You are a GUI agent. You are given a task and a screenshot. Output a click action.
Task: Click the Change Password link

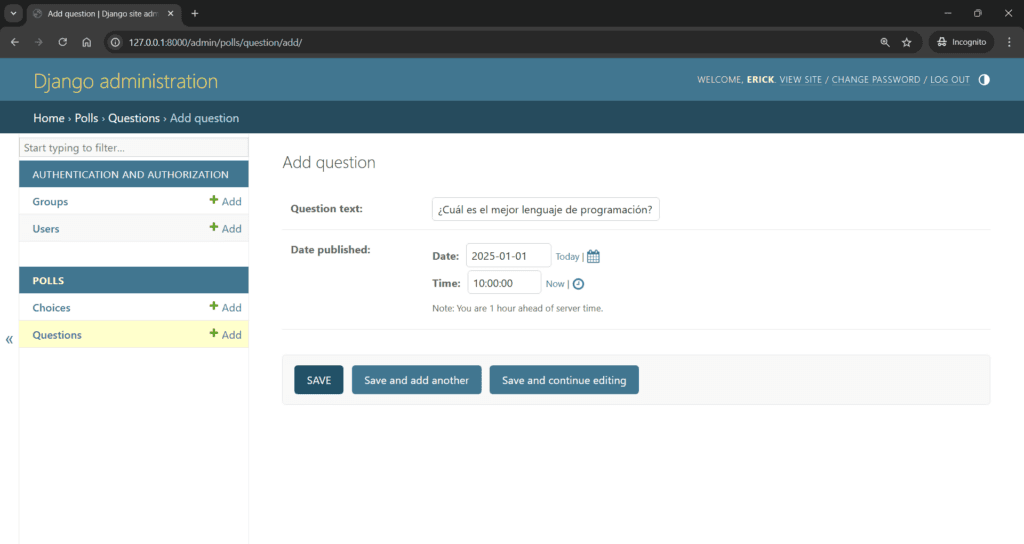[876, 80]
